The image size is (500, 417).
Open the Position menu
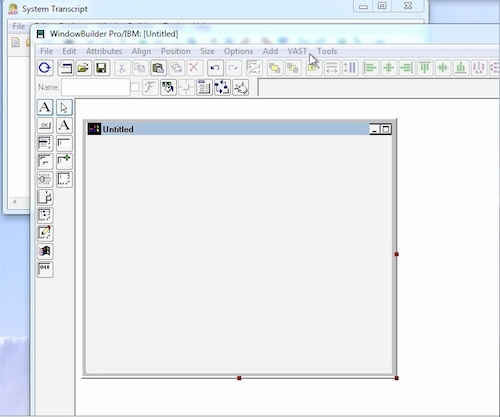coord(176,51)
